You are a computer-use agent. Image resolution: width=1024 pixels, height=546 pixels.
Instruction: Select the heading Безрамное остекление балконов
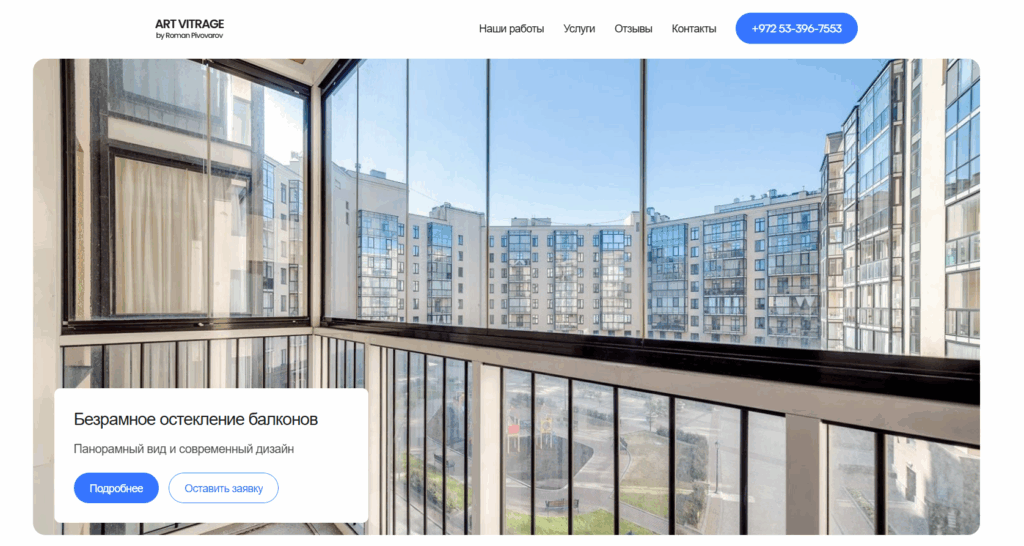(x=196, y=419)
